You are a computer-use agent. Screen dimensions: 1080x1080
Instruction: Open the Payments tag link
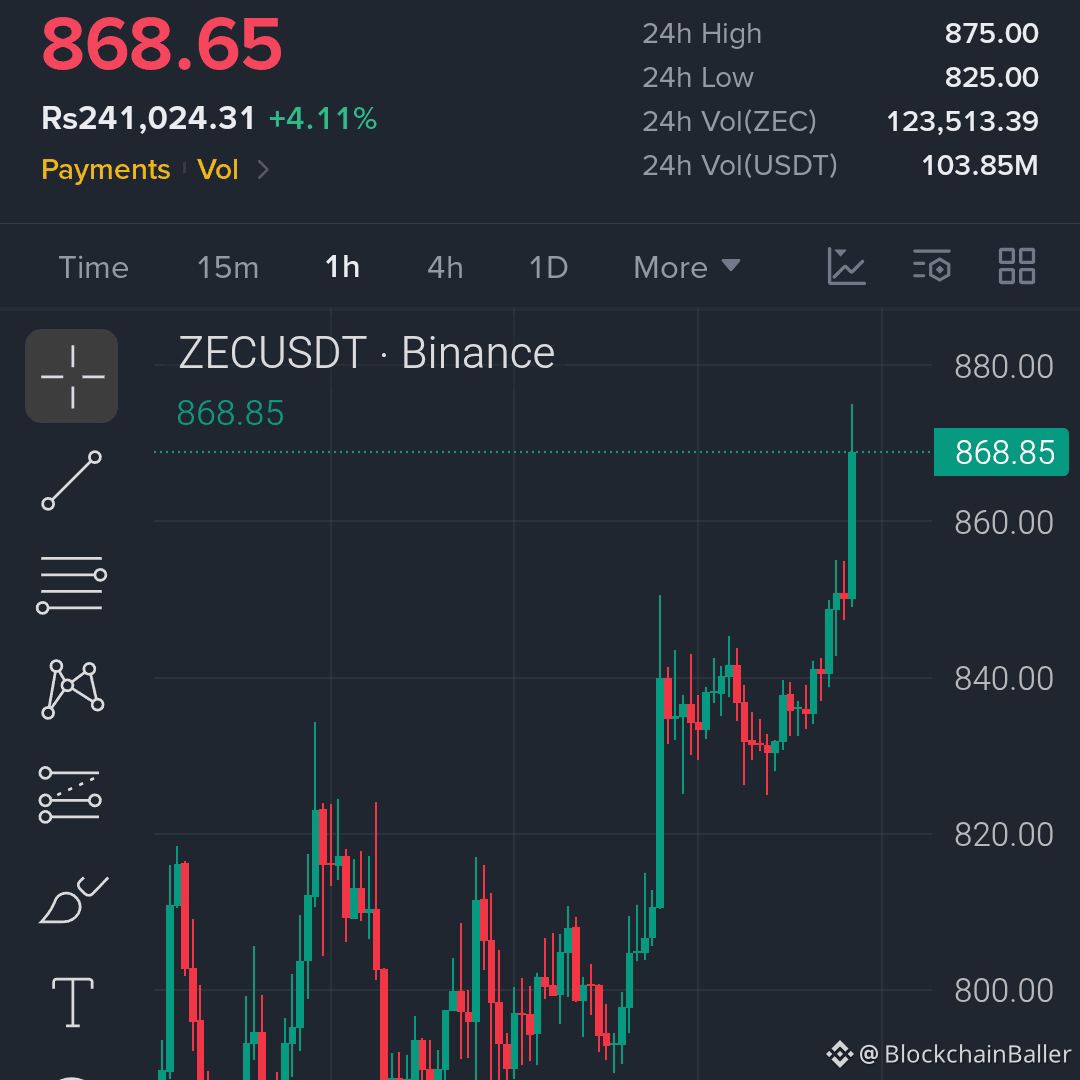pos(105,169)
